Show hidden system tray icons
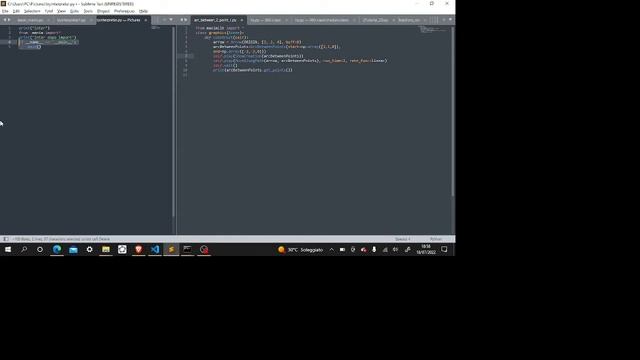The image size is (640, 360). pyautogui.click(x=331, y=249)
